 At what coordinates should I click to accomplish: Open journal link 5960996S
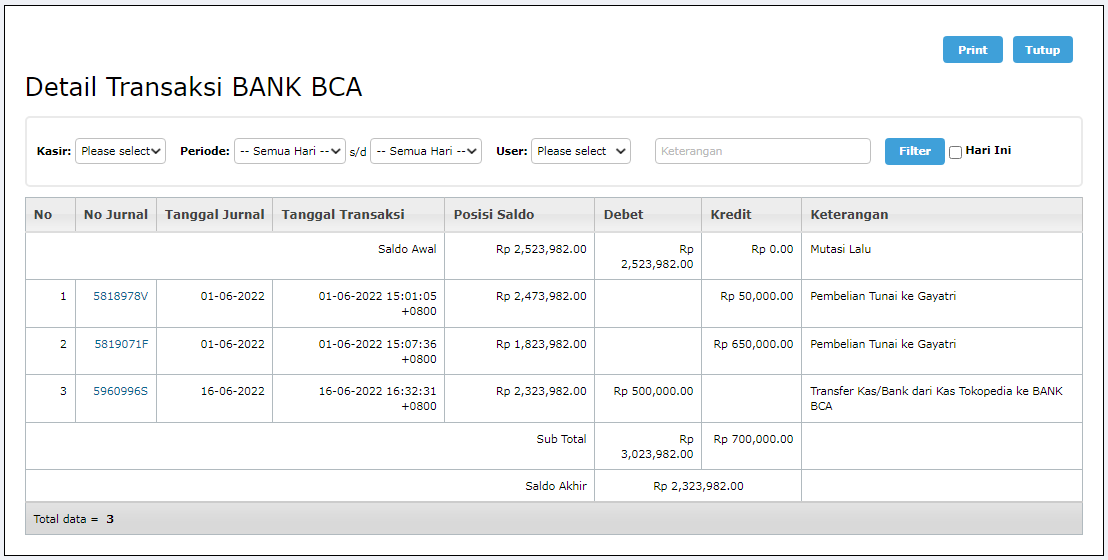click(x=121, y=391)
